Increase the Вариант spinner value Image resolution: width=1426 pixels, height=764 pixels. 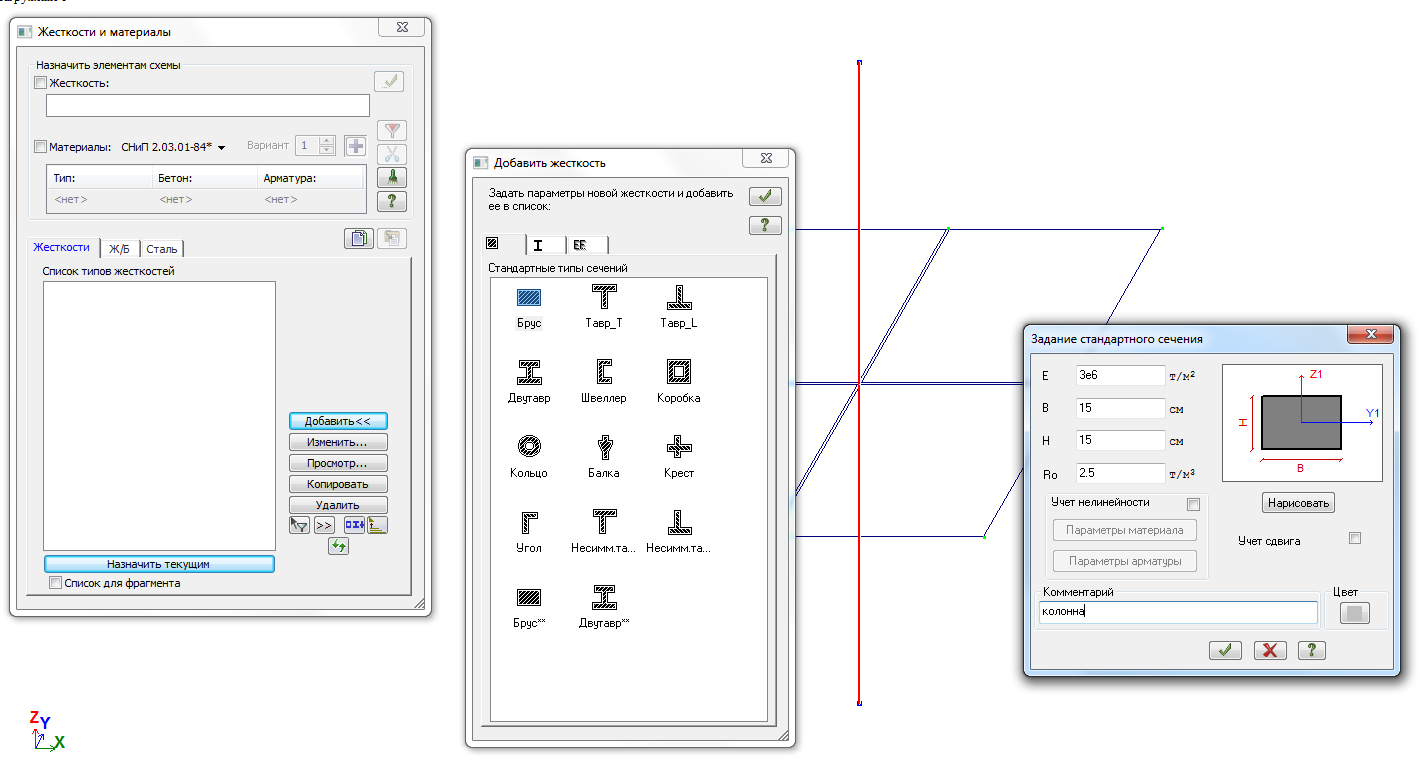[327, 141]
